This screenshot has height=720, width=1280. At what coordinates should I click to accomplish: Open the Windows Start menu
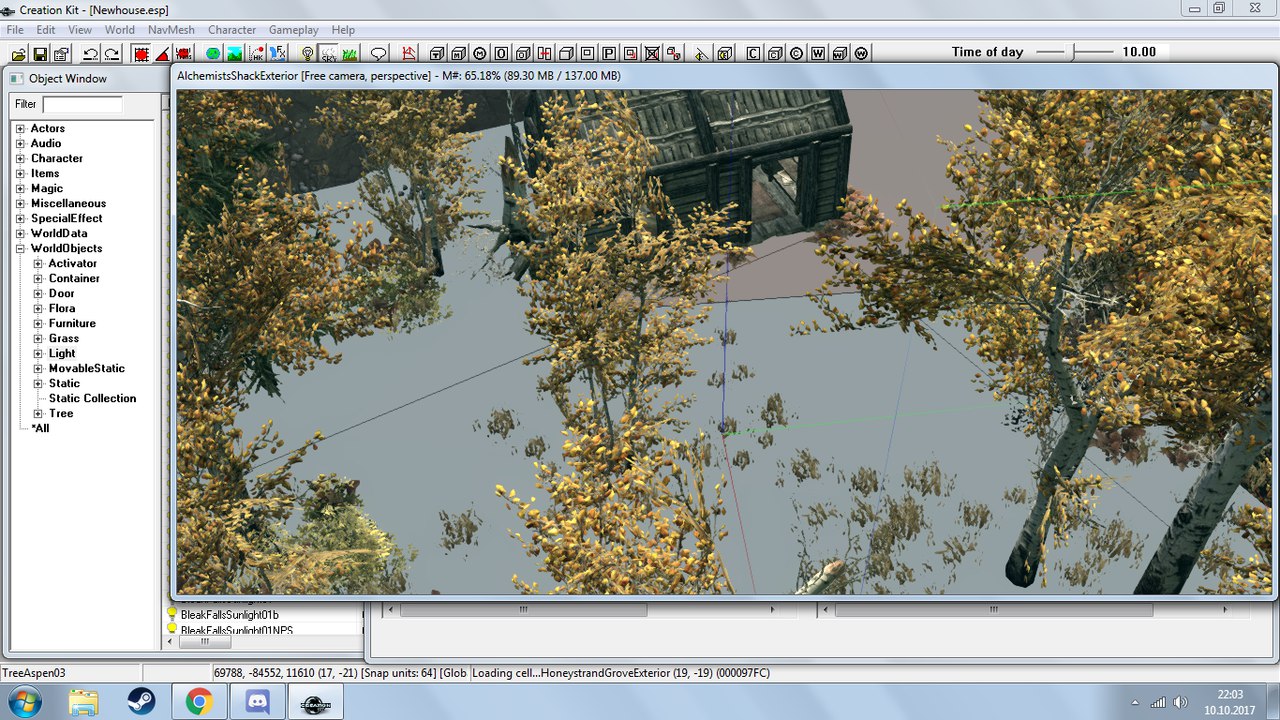pyautogui.click(x=24, y=703)
